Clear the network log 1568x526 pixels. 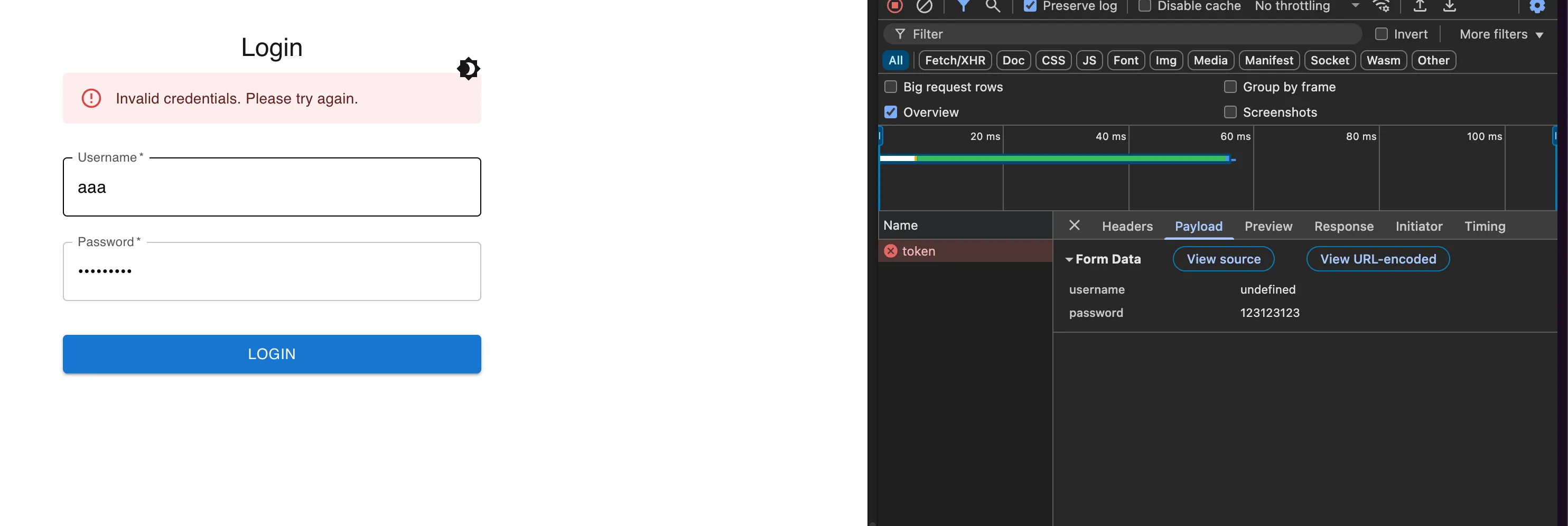(924, 6)
